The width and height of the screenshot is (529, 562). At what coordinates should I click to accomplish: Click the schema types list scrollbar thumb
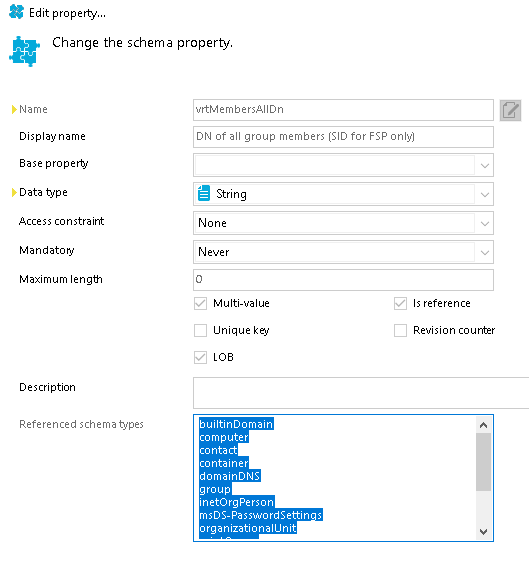pyautogui.click(x=483, y=462)
